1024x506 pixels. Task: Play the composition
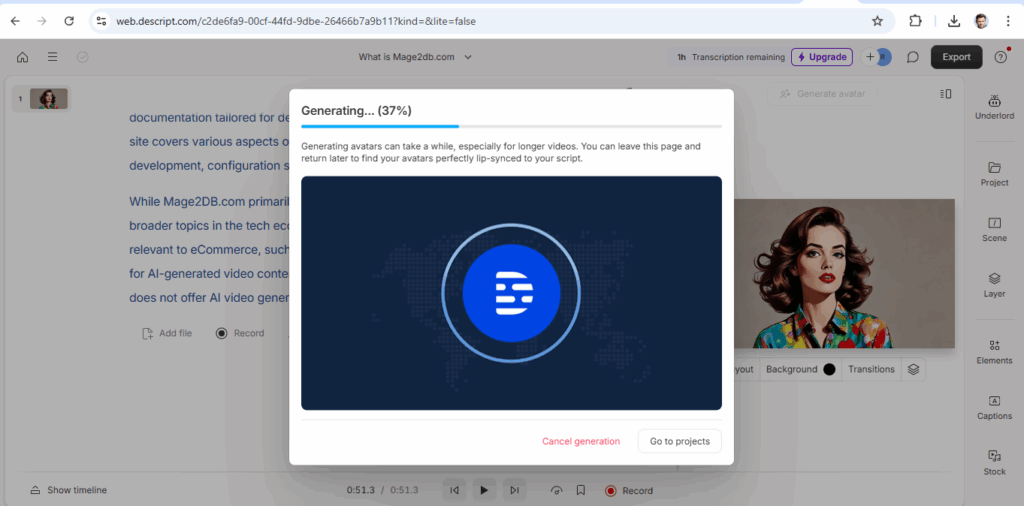tap(484, 490)
